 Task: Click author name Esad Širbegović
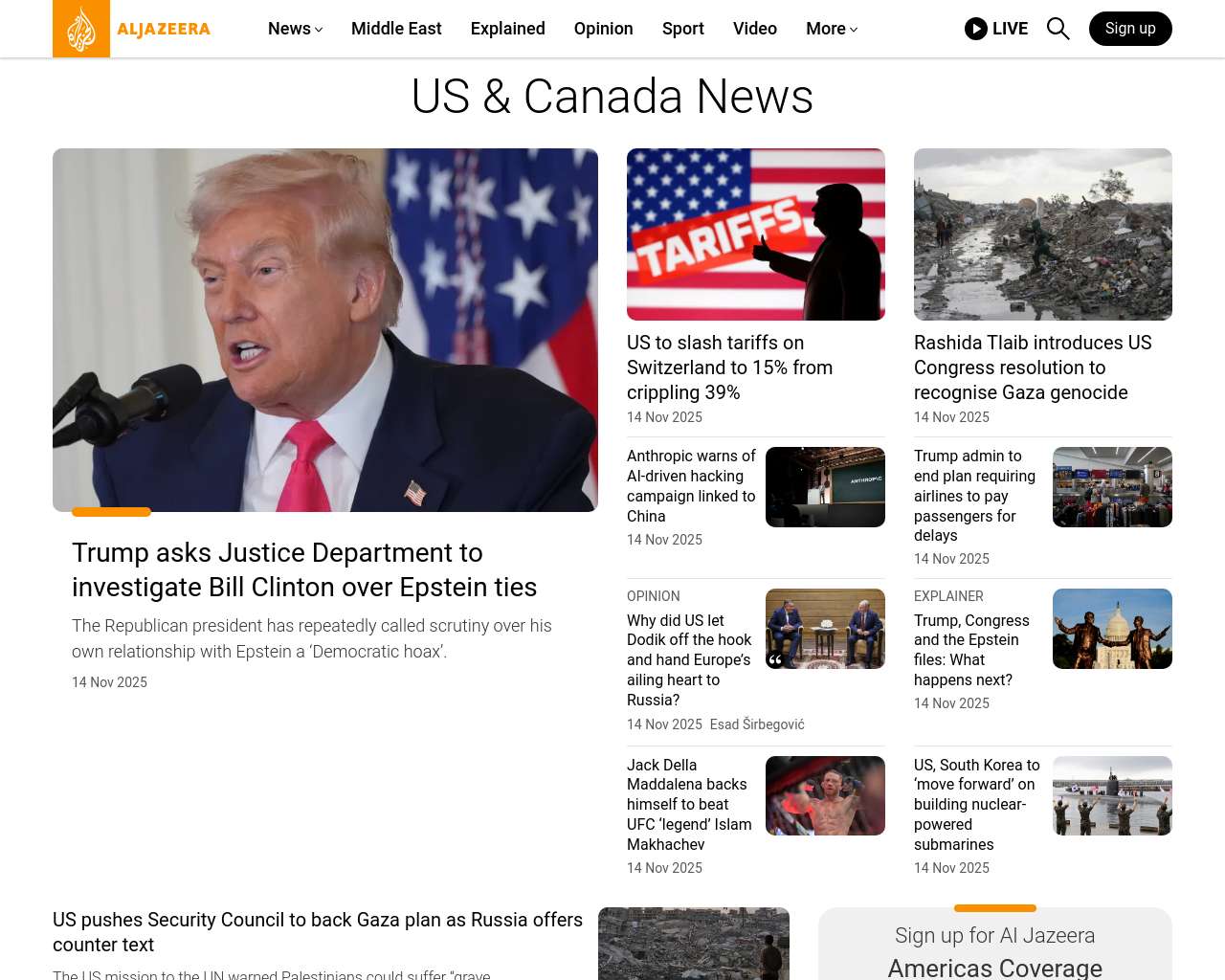pyautogui.click(x=757, y=724)
